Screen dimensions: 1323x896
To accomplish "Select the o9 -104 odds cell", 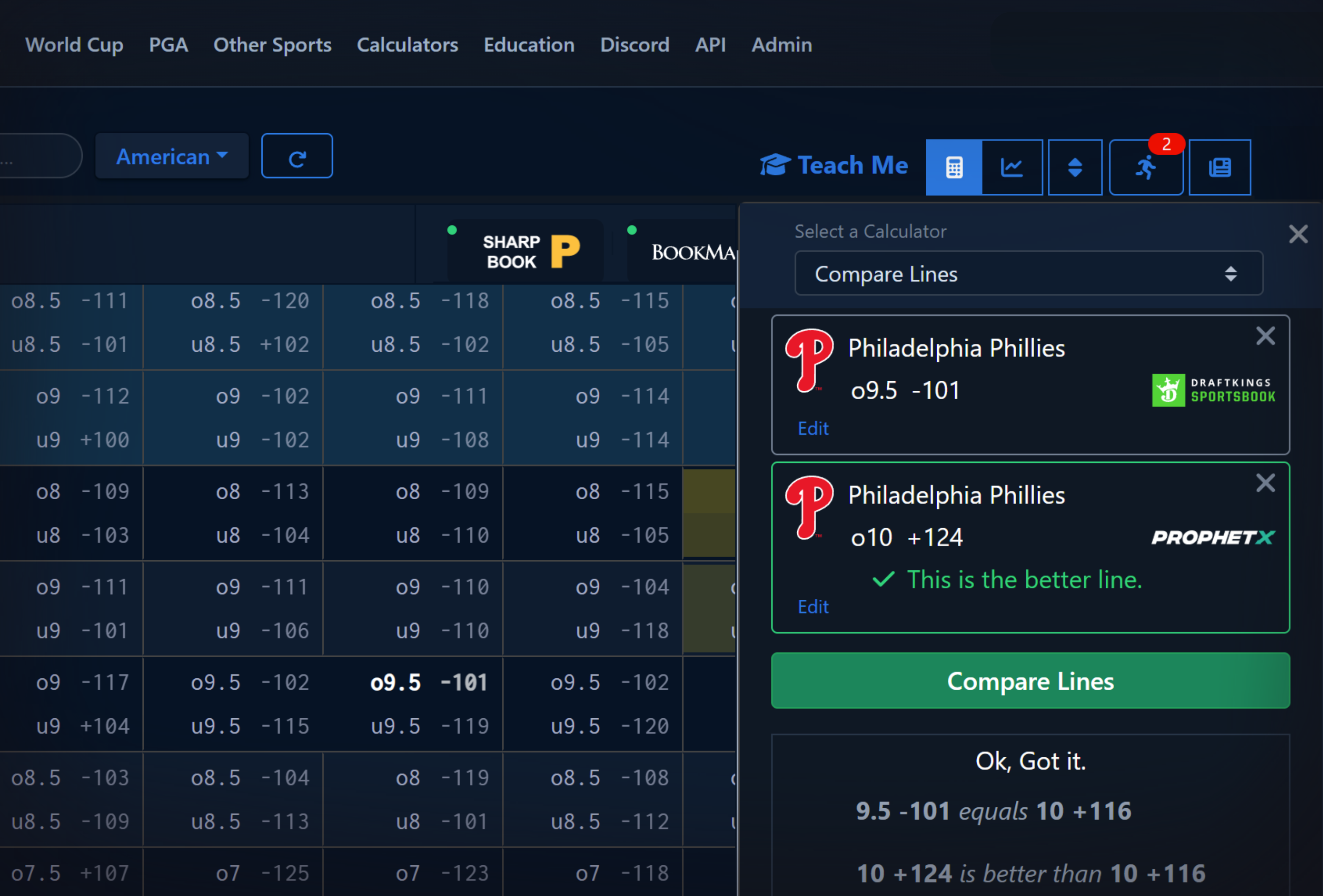I will point(622,587).
